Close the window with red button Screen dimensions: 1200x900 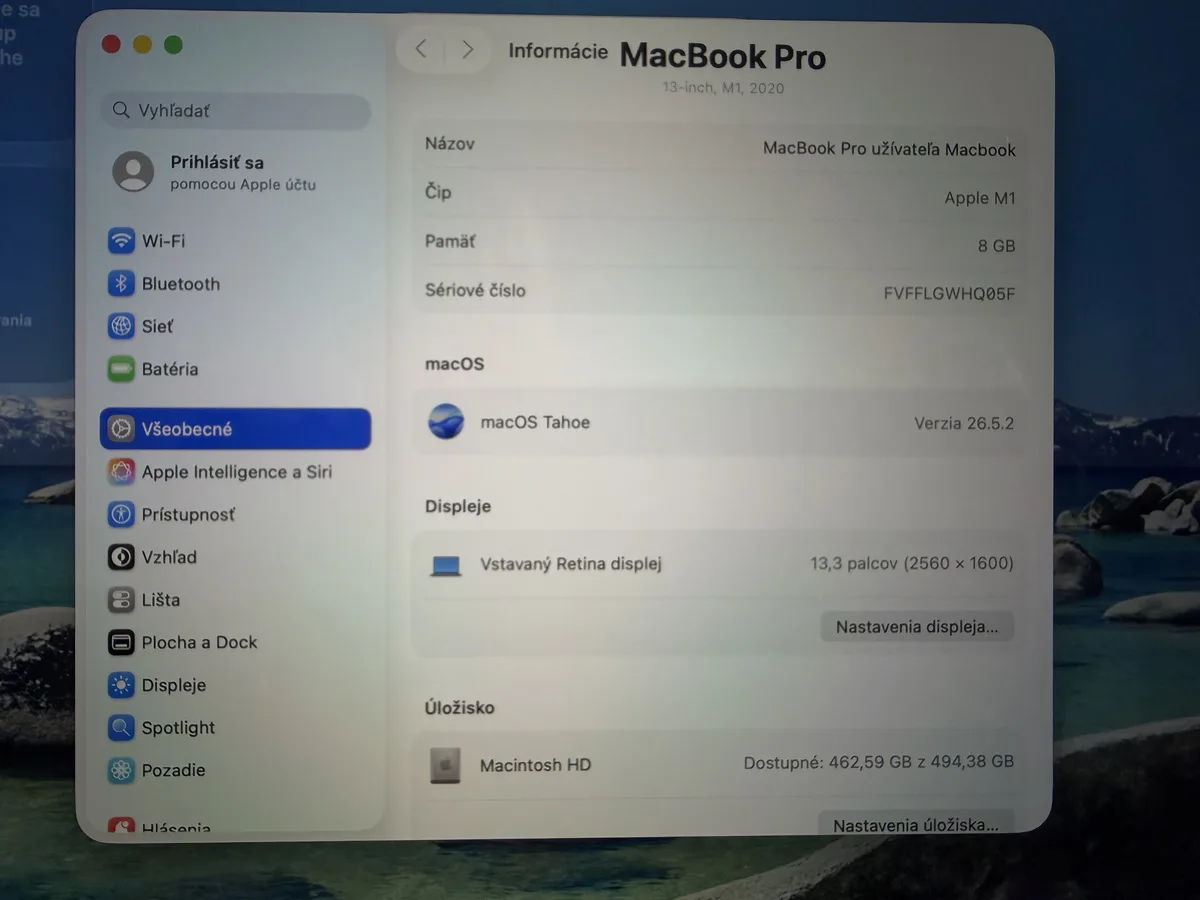(111, 44)
